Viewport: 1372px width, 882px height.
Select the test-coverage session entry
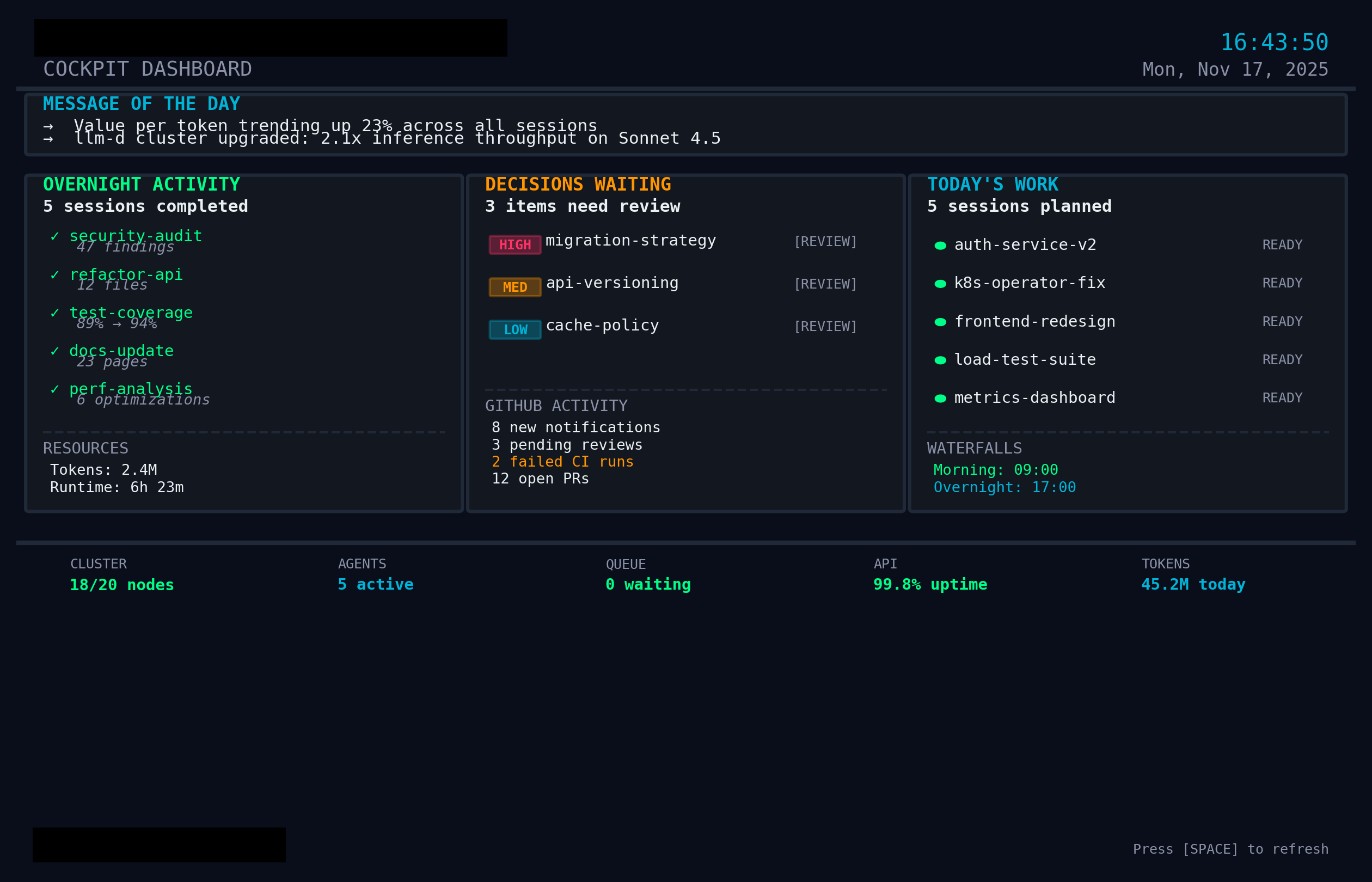(x=131, y=313)
